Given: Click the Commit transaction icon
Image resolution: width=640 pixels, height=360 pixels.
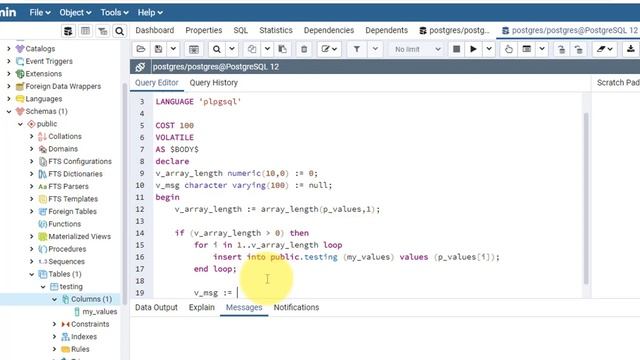Looking at the screenshot, I should (x=562, y=49).
